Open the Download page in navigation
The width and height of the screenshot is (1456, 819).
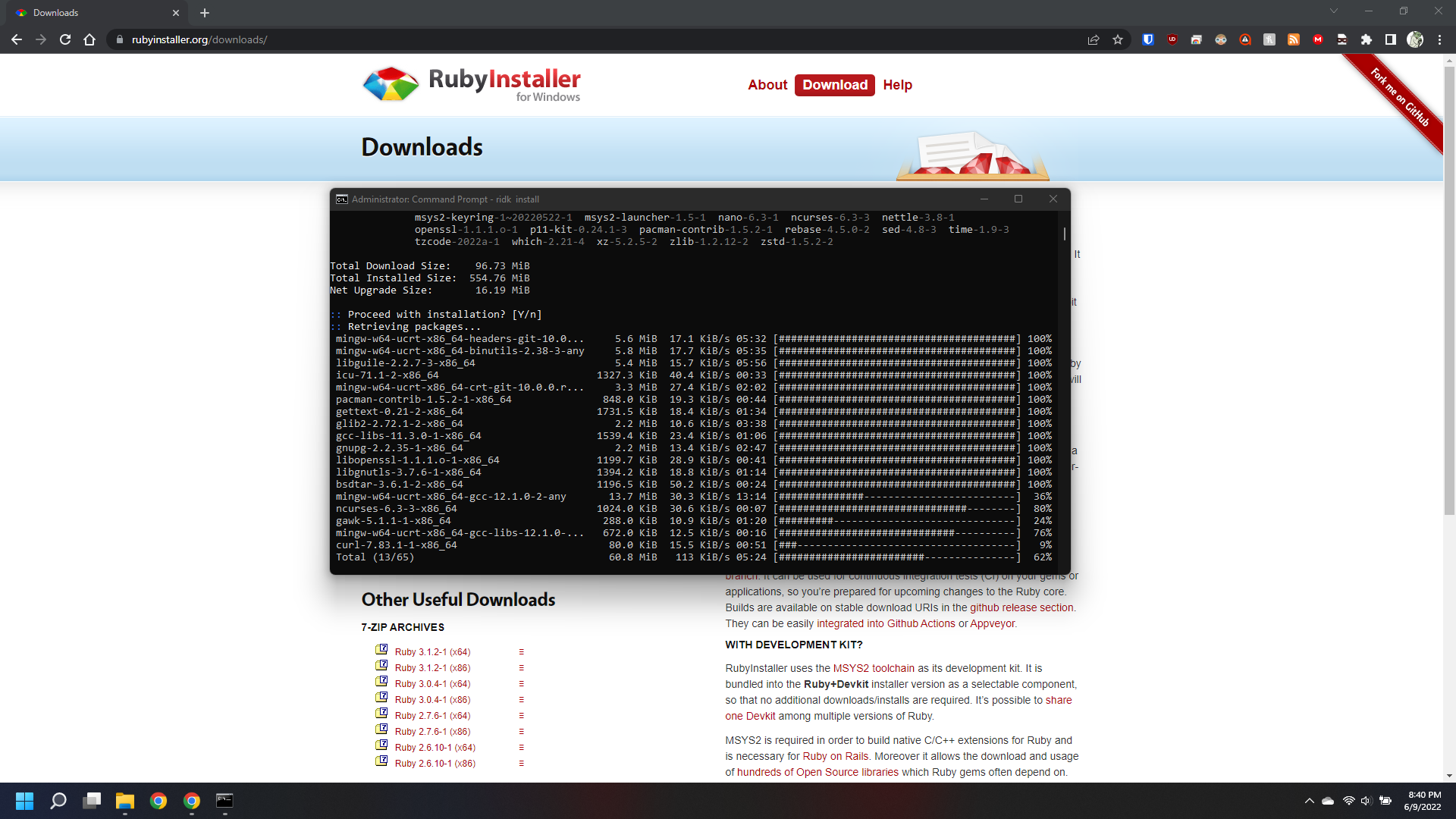click(x=835, y=85)
